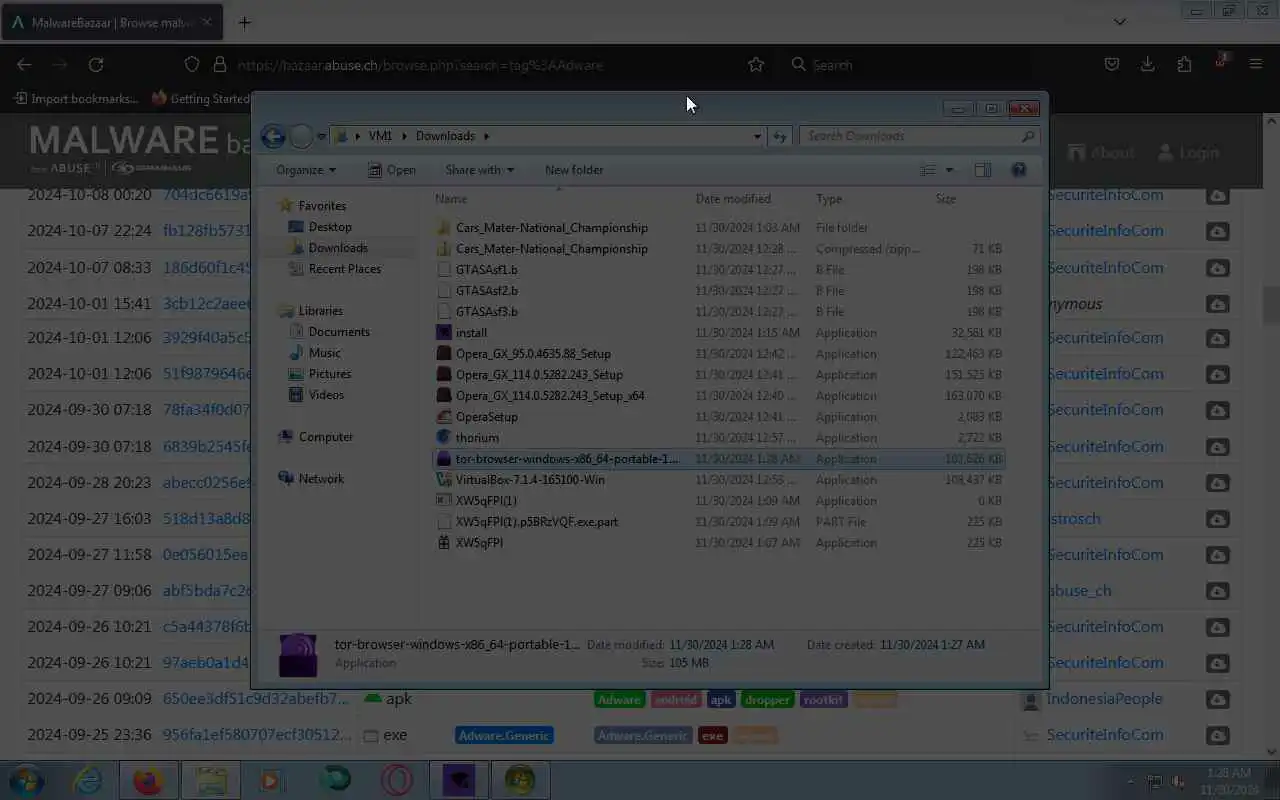
Task: Click the Firefox tracking protection shield icon
Action: pos(192,65)
